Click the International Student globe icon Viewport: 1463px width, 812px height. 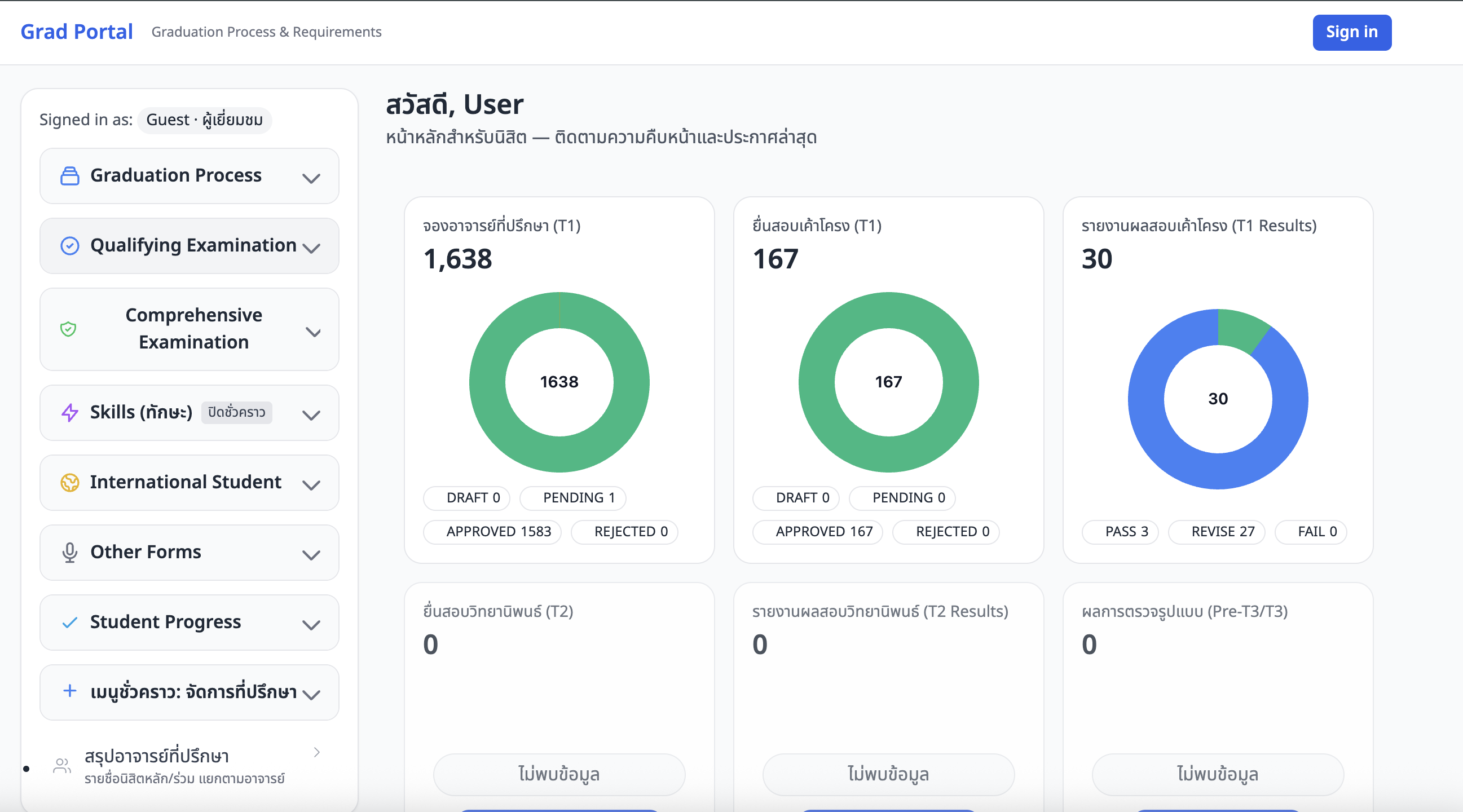click(x=69, y=483)
